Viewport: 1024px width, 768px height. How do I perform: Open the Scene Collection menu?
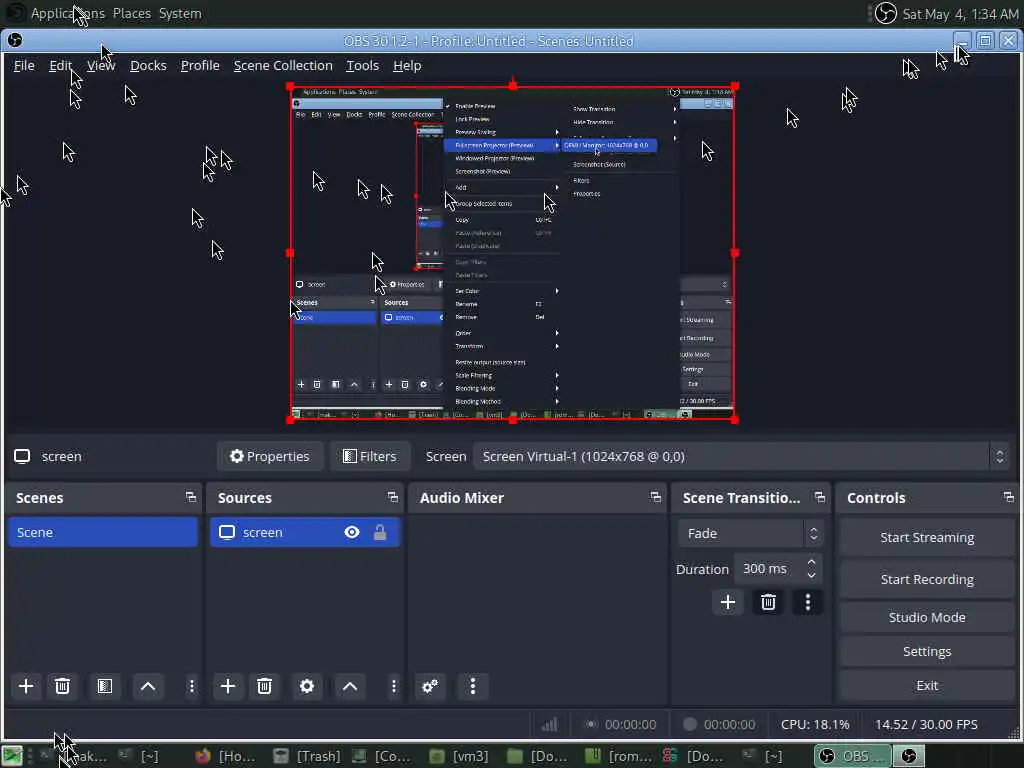click(283, 65)
